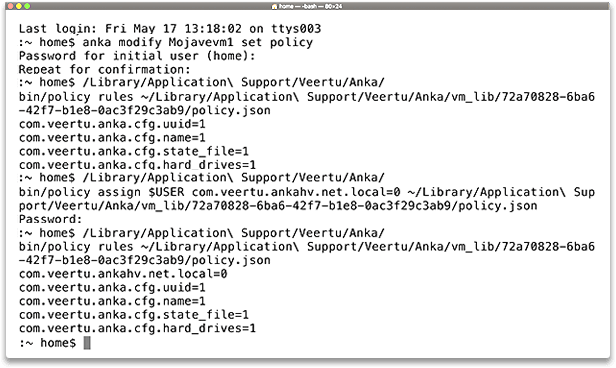Click first 'com.veertu.anka.cfg.name=1' output line
The width and height of the screenshot is (616, 368).
pyautogui.click(x=112, y=138)
